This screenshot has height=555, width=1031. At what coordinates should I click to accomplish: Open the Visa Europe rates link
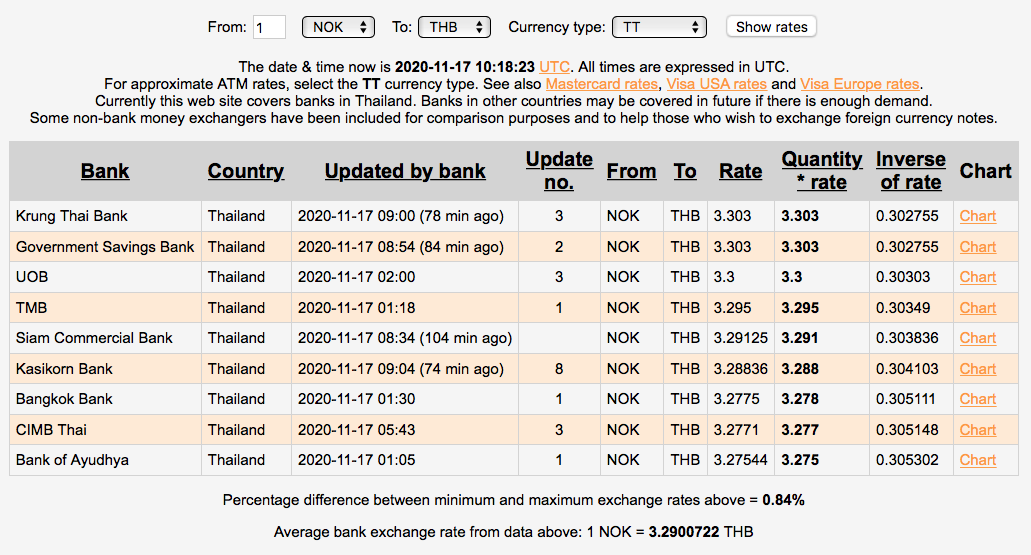859,84
